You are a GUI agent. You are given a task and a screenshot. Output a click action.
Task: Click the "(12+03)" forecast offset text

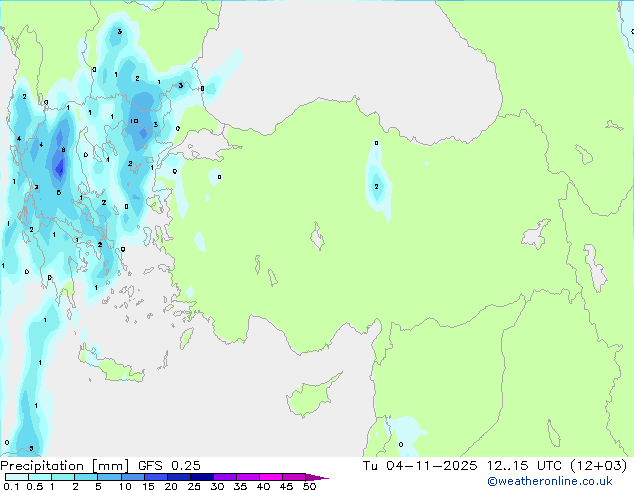598,466
